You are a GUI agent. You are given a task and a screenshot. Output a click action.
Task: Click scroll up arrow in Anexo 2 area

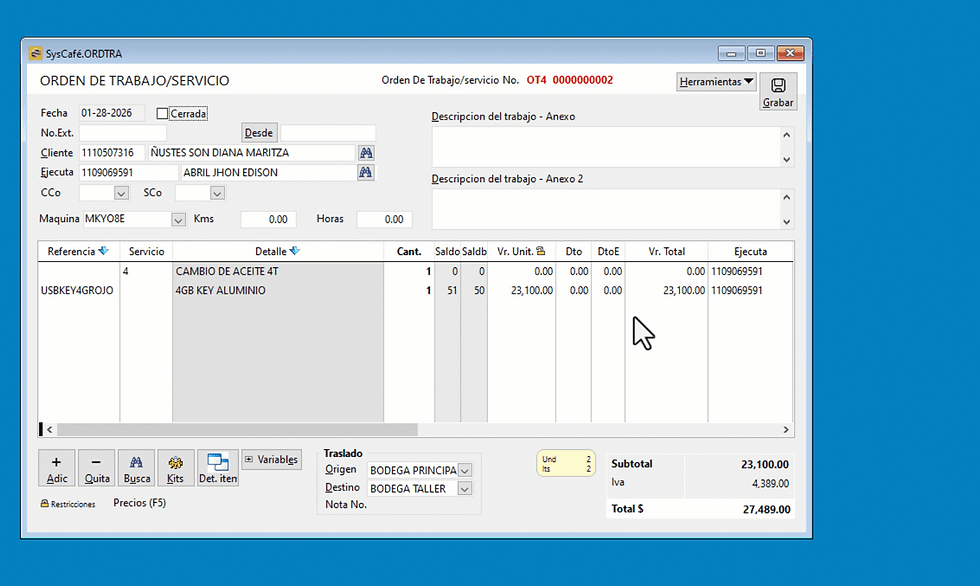(787, 197)
